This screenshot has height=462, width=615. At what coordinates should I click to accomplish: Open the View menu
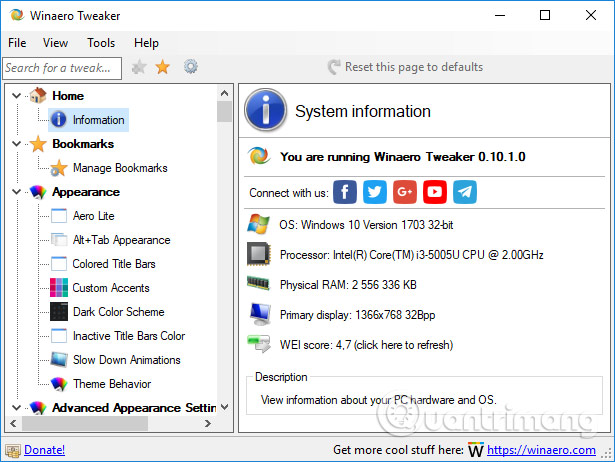(x=55, y=43)
